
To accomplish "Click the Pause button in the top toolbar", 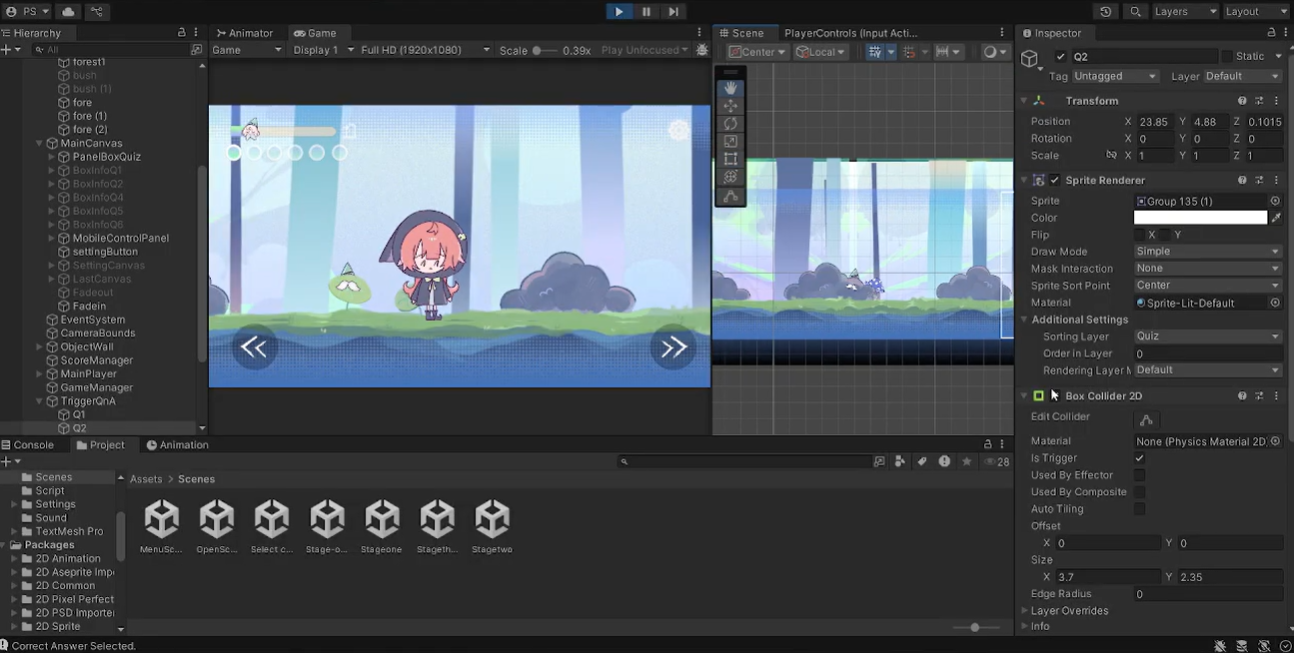I will (646, 12).
